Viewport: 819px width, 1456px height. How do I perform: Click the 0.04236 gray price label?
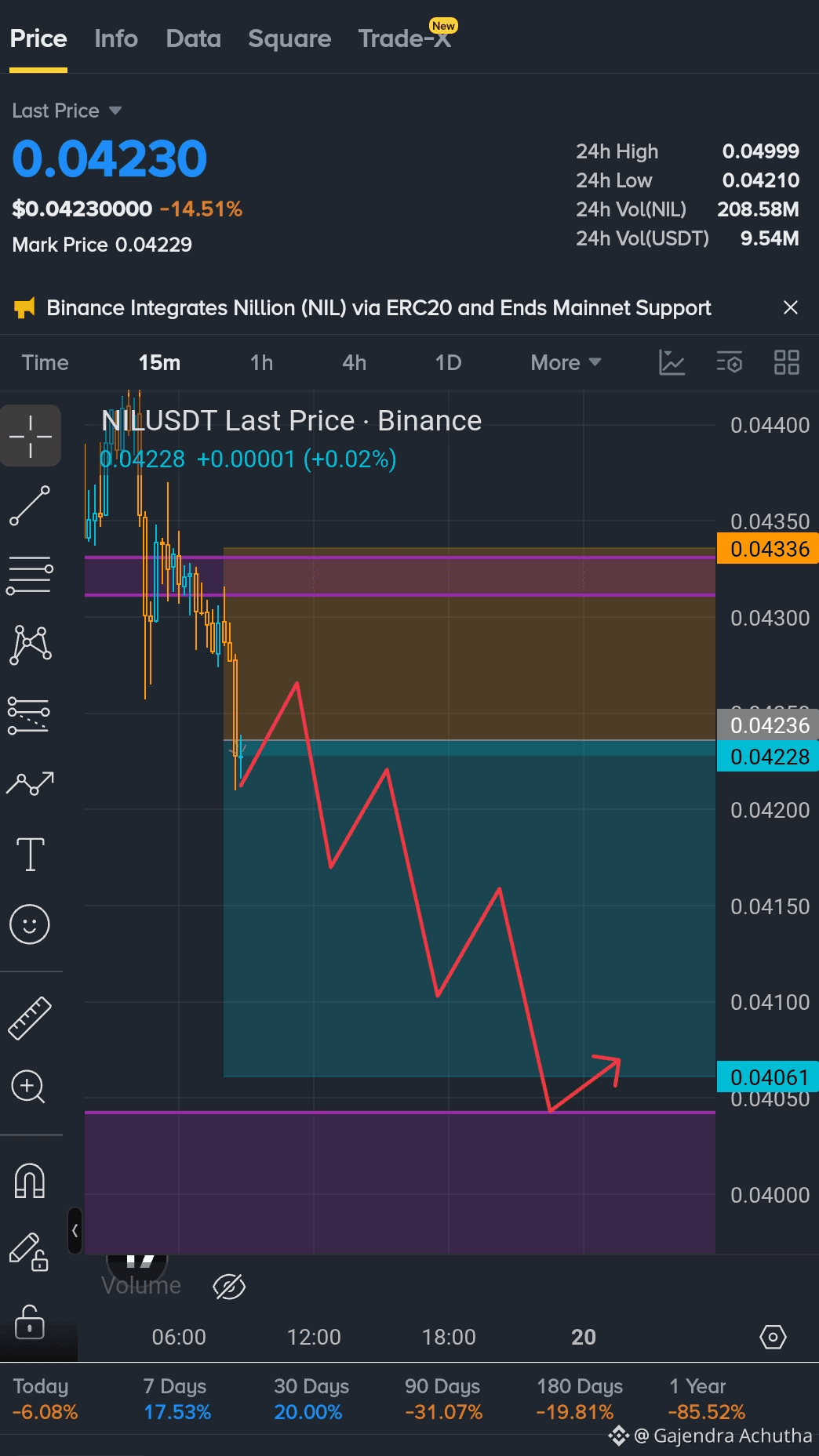(x=768, y=725)
